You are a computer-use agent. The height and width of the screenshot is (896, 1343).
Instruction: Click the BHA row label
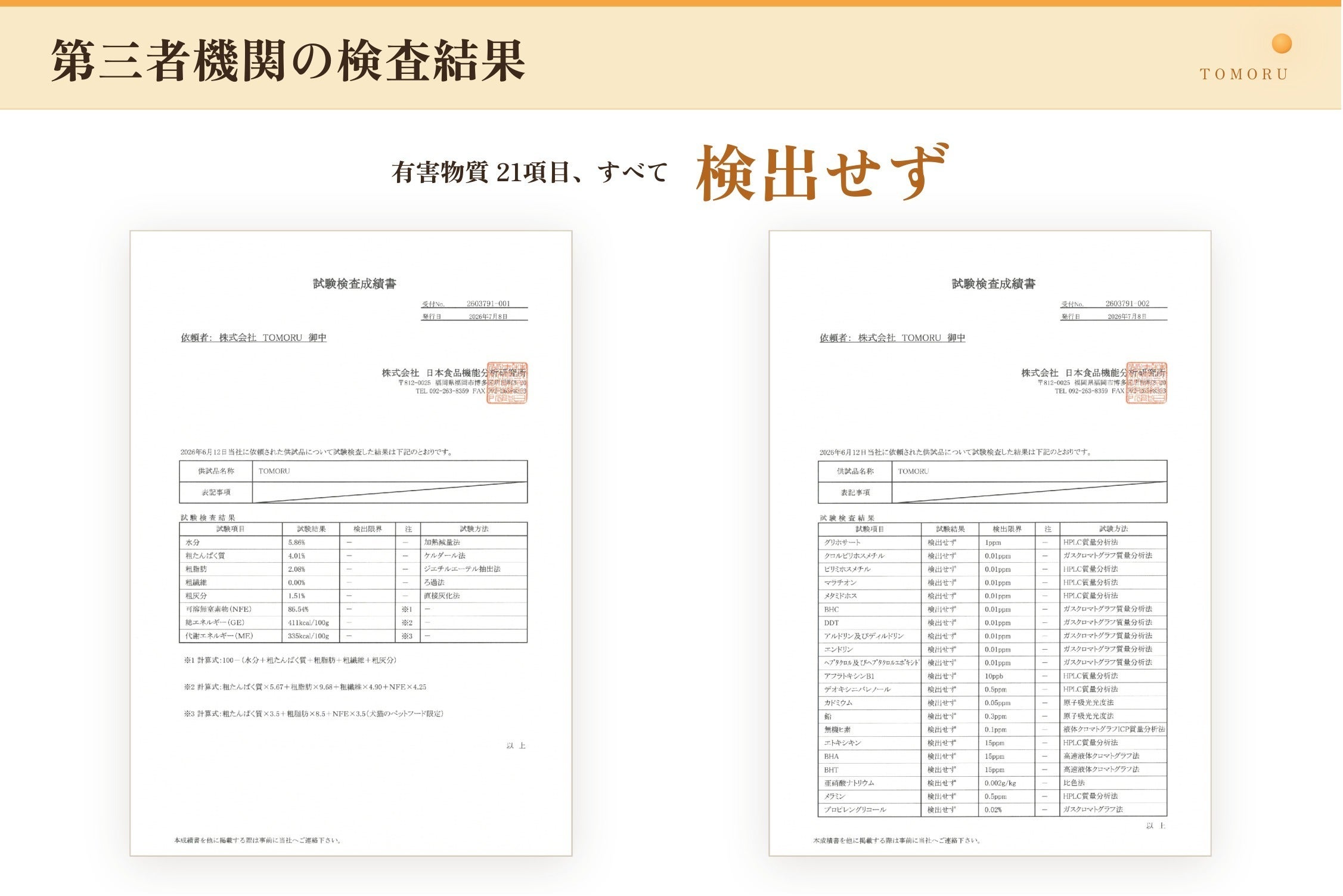click(832, 757)
